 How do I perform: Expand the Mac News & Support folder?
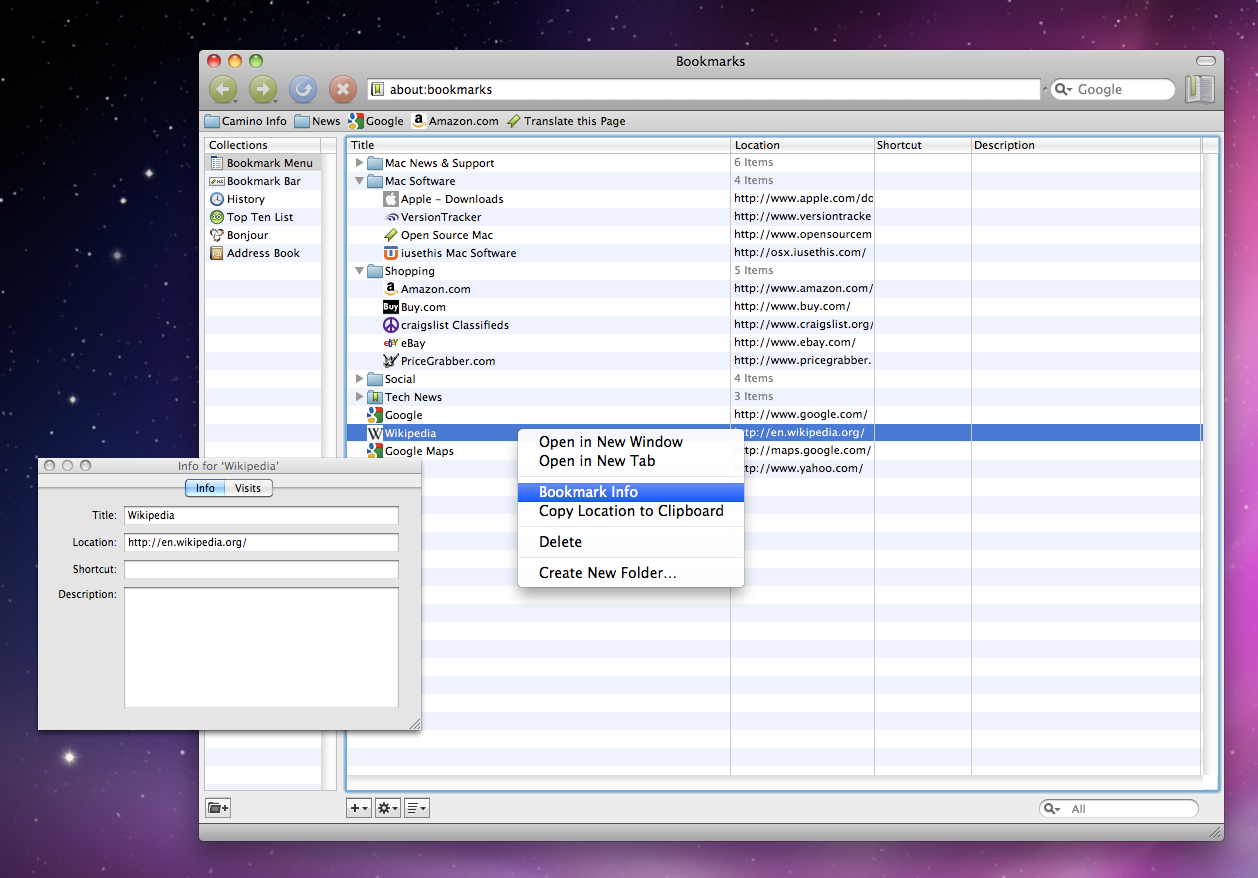(x=360, y=163)
